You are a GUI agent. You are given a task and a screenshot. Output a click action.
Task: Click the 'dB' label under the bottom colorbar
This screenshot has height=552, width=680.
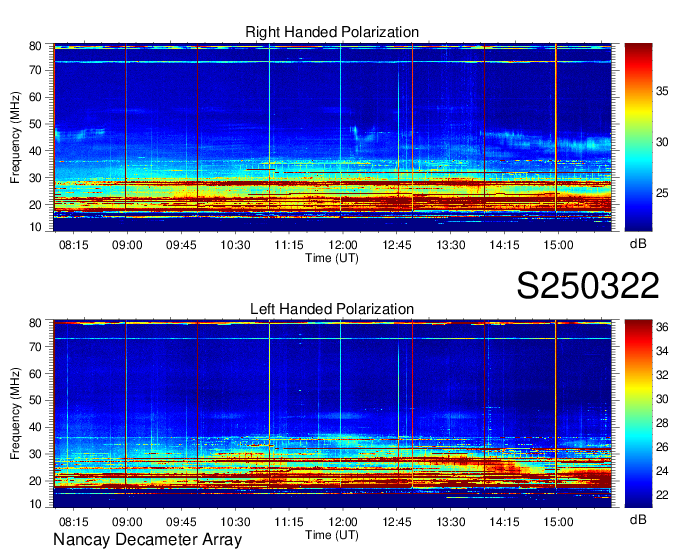(638, 519)
